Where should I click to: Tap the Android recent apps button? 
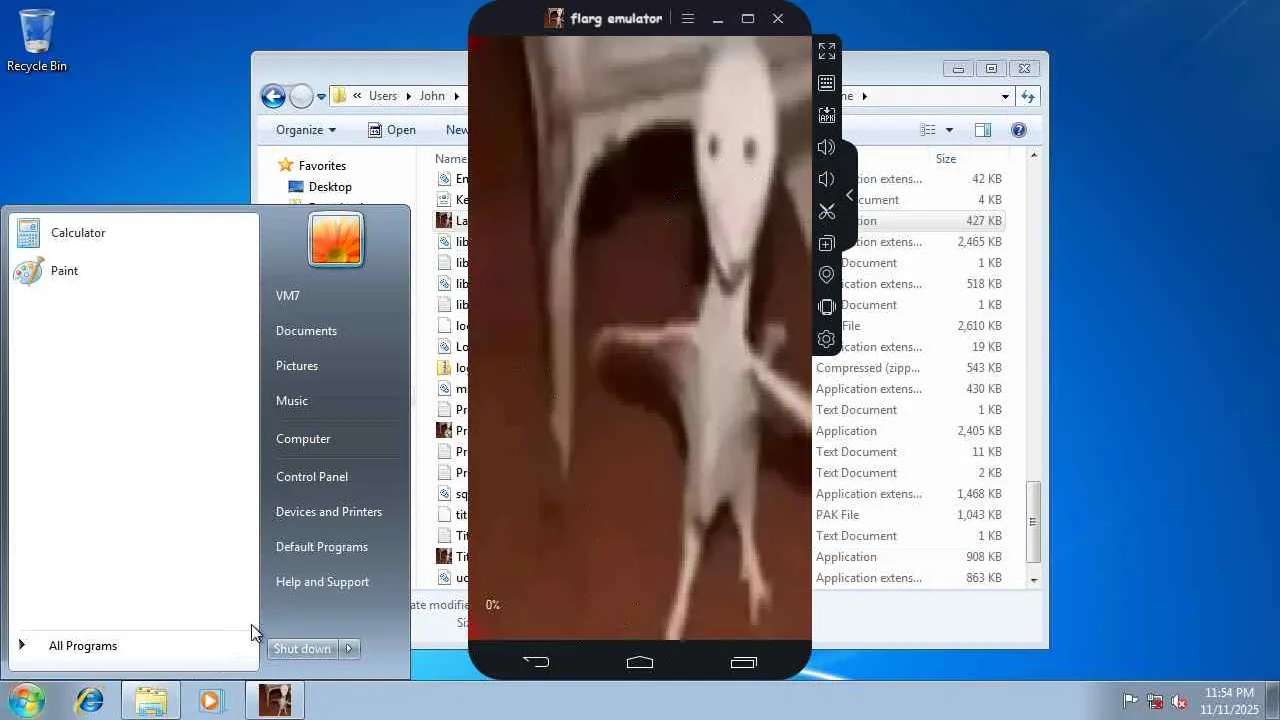pos(744,661)
